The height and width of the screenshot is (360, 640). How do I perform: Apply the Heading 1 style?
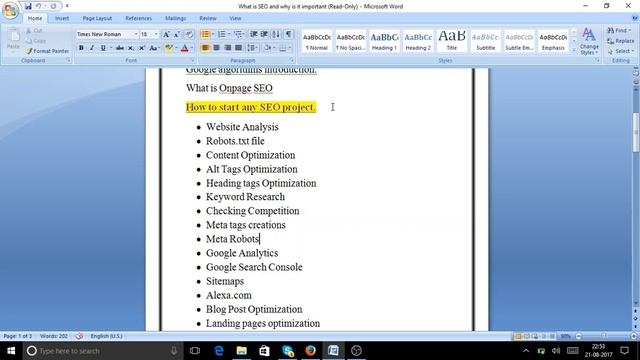[x=384, y=41]
